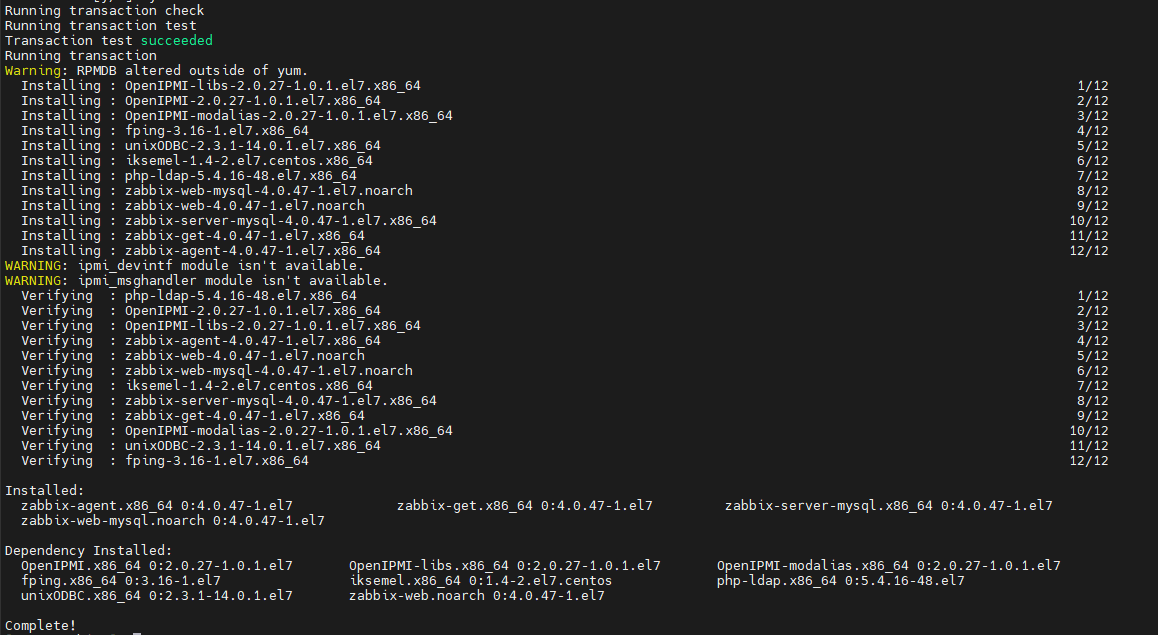Click 'Installing : unixODBC' package line

point(201,146)
